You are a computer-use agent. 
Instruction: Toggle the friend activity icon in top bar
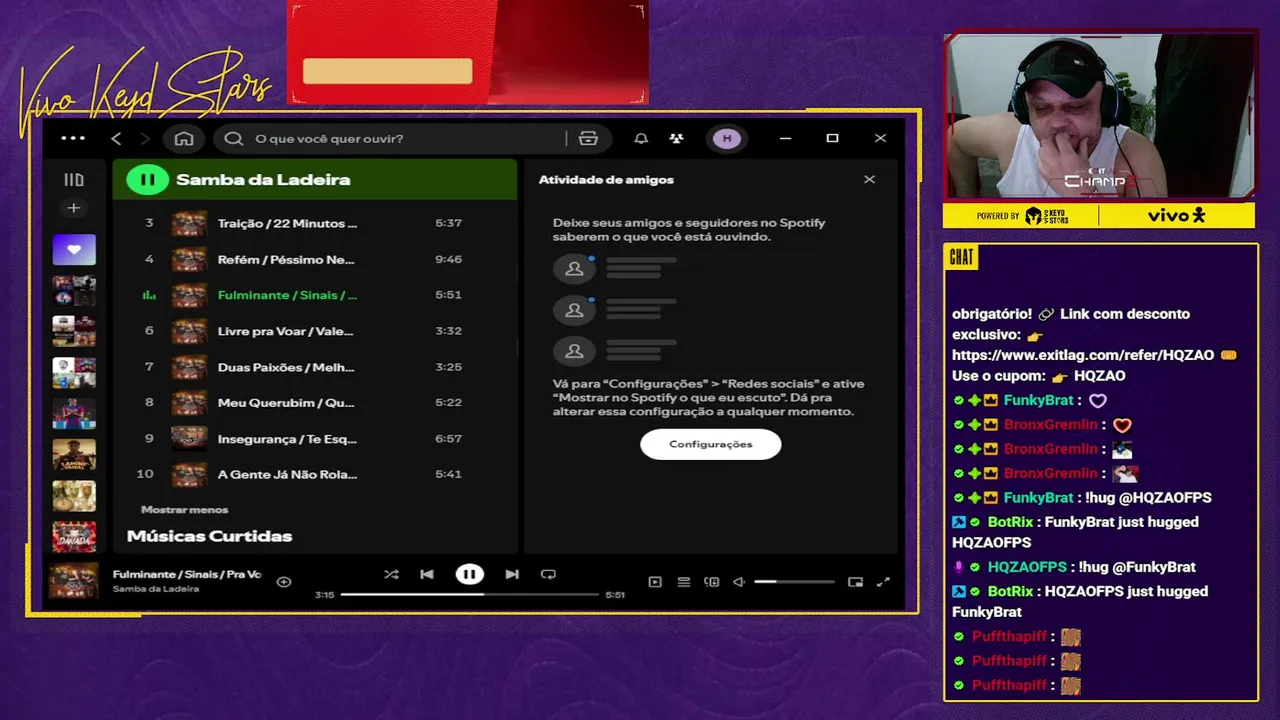click(677, 139)
